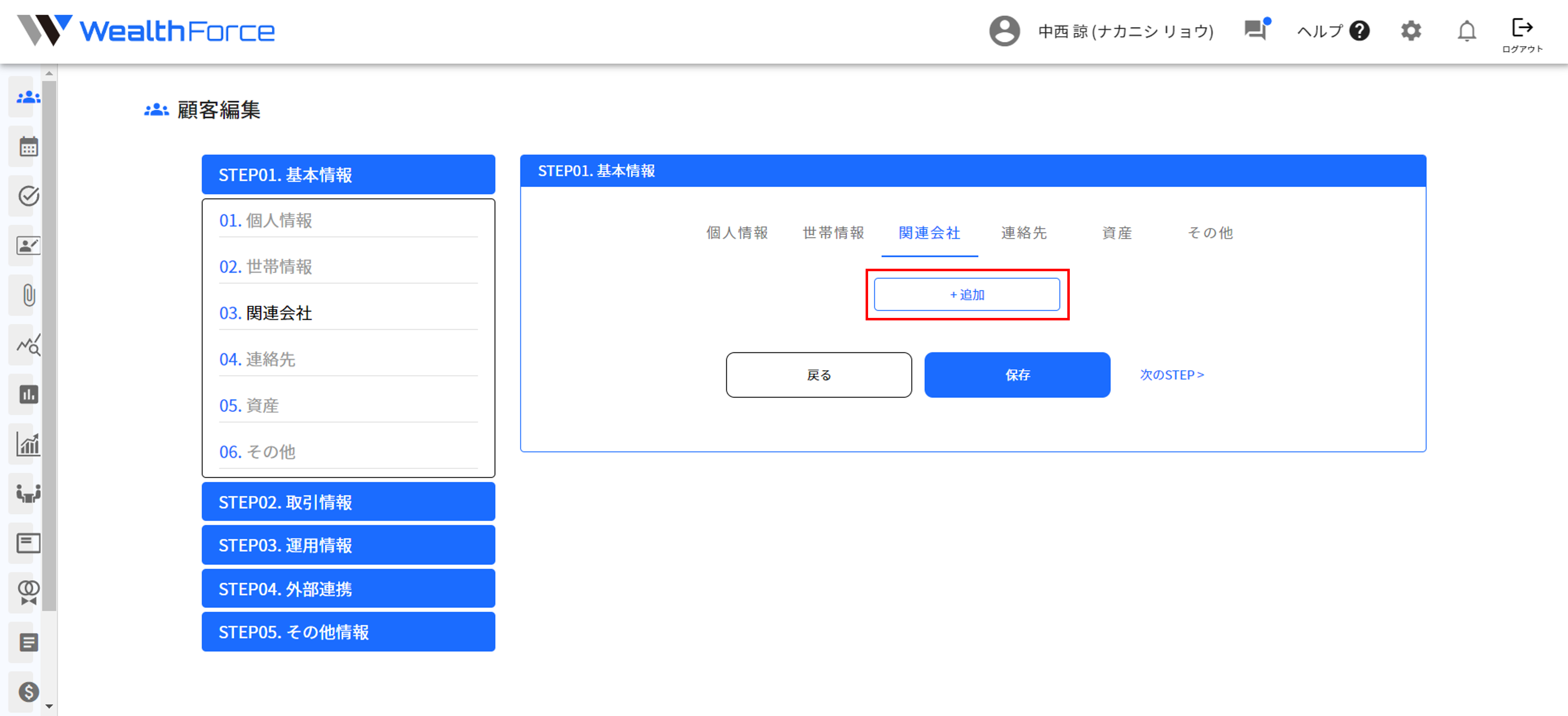Viewport: 1568px width, 716px height.
Task: Switch to the 個人情報 tab
Action: tap(737, 233)
